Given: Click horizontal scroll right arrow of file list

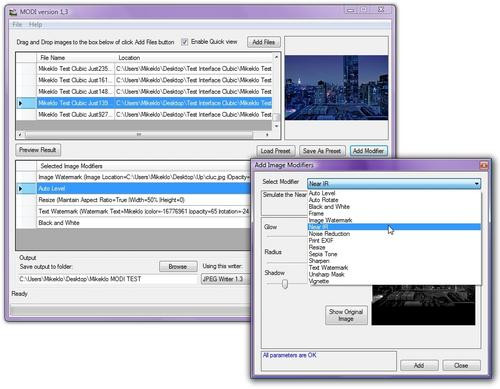Looking at the screenshot, I should (x=267, y=135).
